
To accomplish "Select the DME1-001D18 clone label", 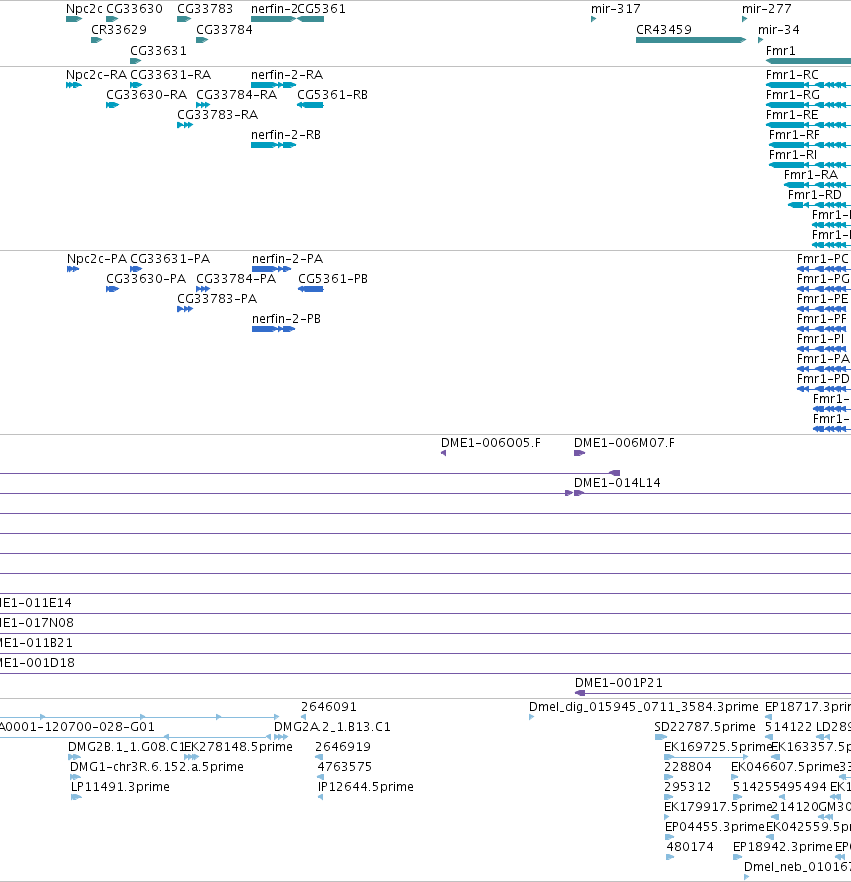I will [38, 663].
